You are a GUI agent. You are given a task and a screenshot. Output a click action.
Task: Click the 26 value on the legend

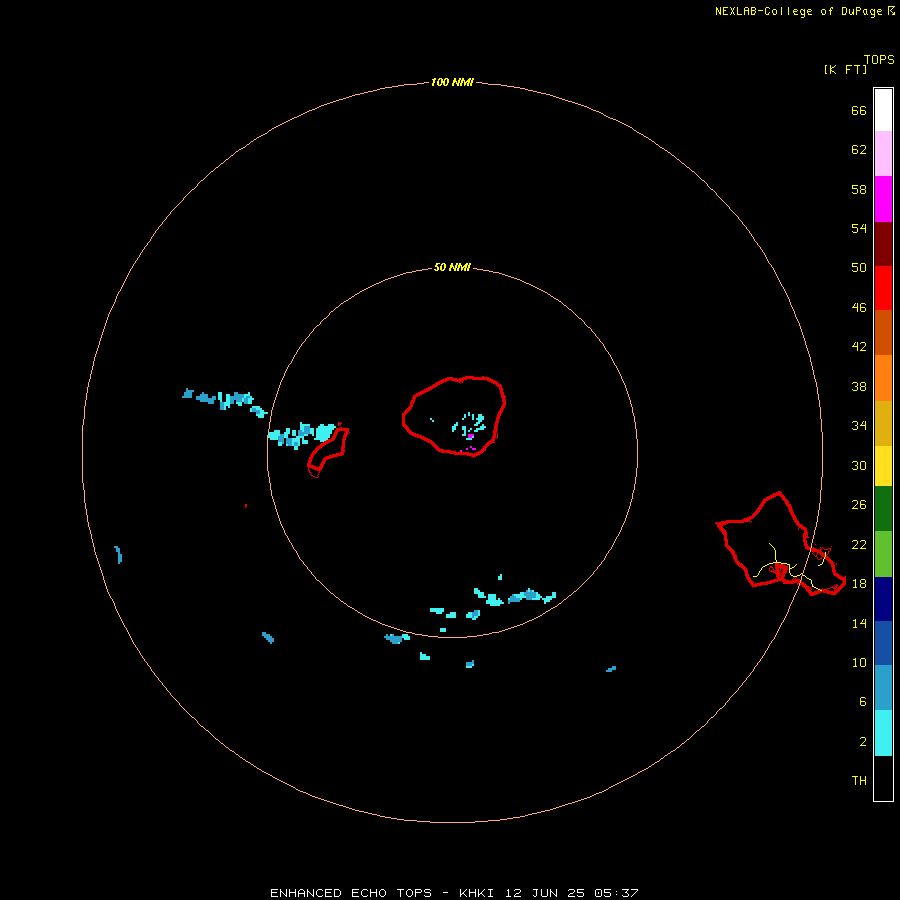859,505
